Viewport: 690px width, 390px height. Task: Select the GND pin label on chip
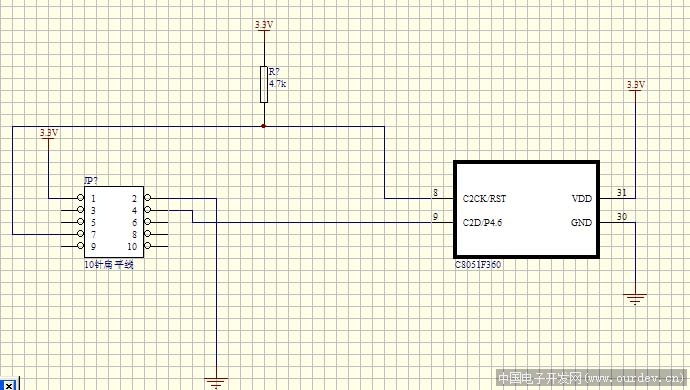point(581,223)
